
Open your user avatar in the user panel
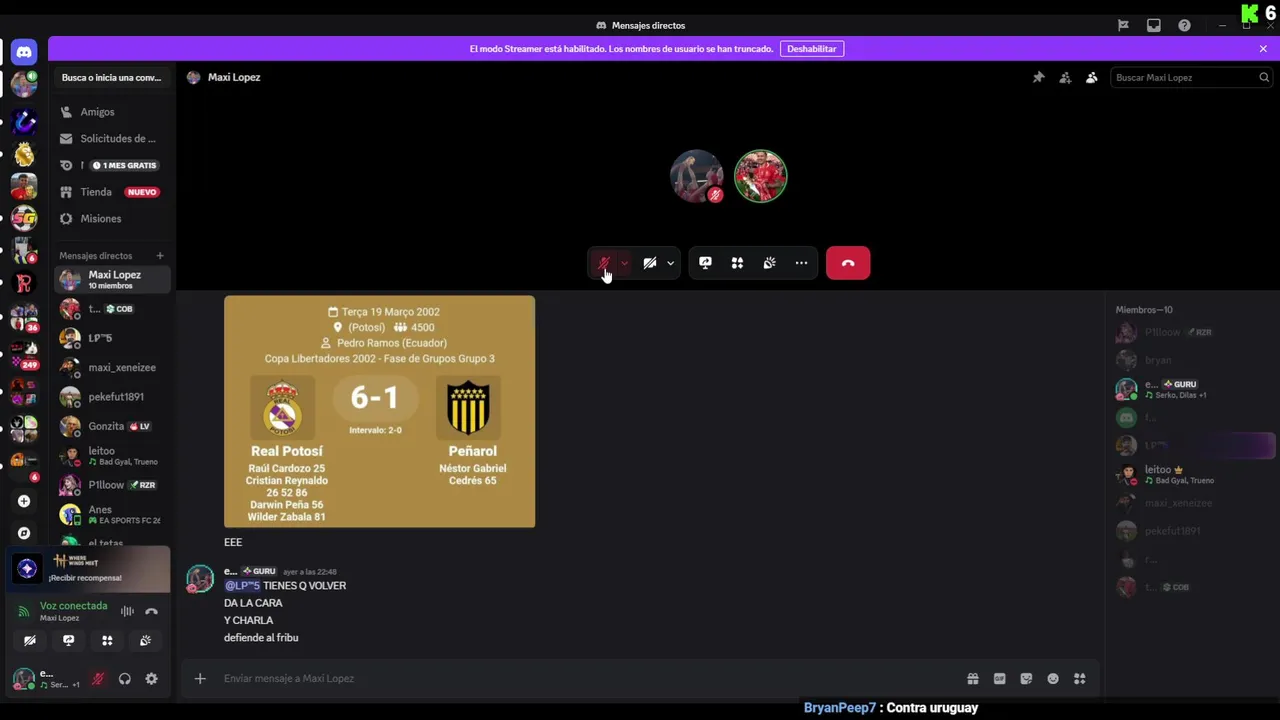click(x=23, y=679)
